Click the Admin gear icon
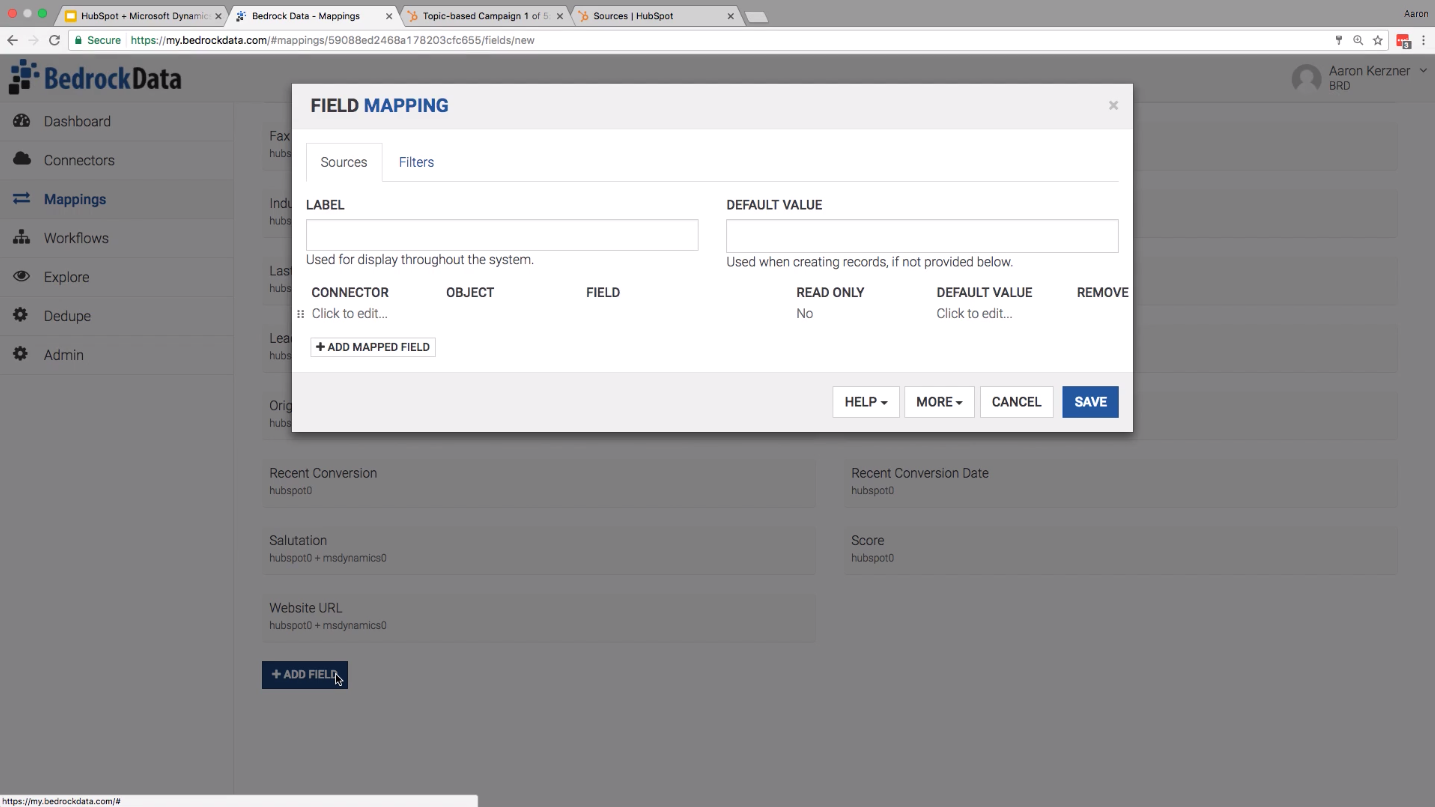Viewport: 1435px width, 807px height. (21, 355)
